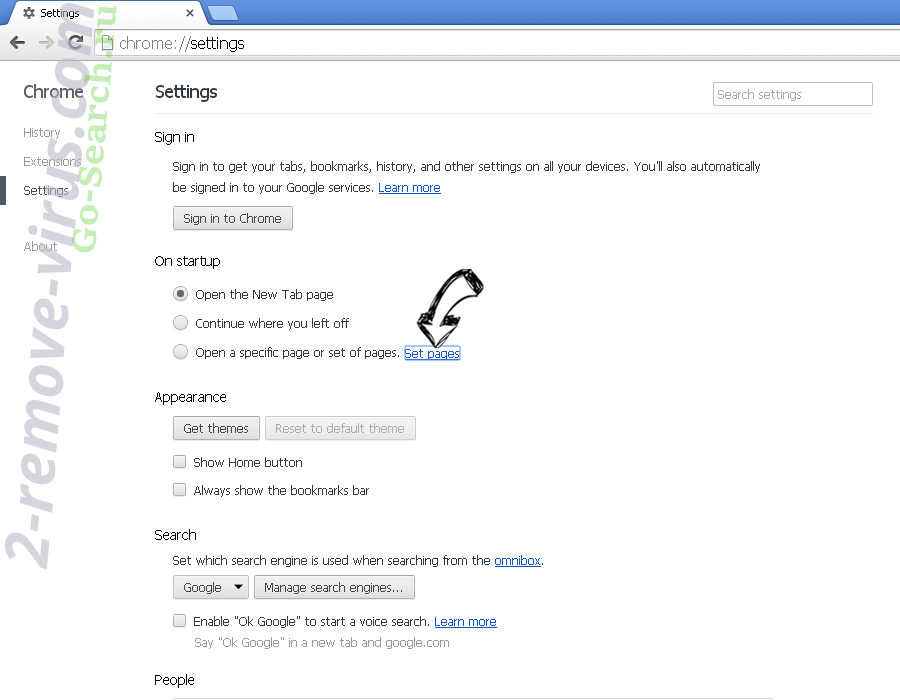This screenshot has height=700, width=900.
Task: Click Reset to default theme
Action: (x=340, y=429)
